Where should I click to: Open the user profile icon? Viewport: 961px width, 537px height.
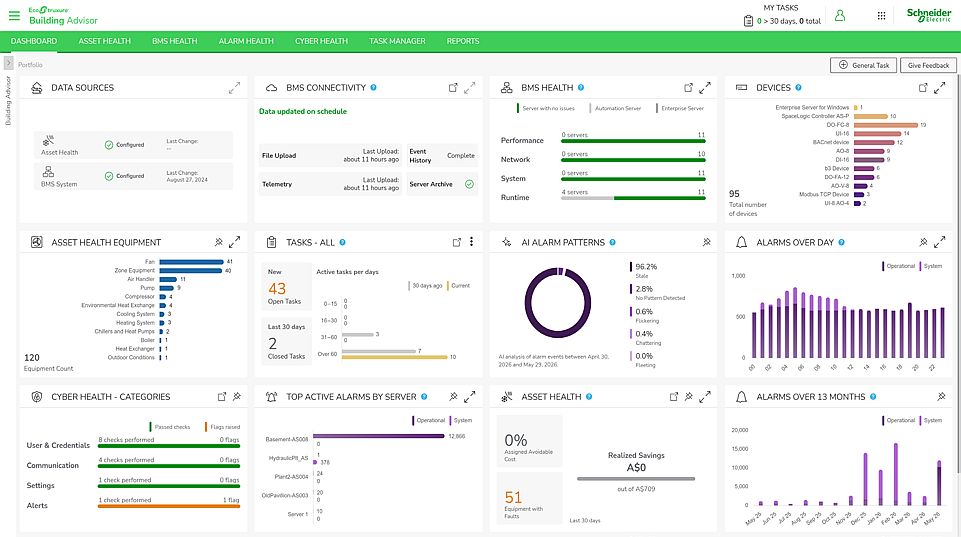pos(840,15)
